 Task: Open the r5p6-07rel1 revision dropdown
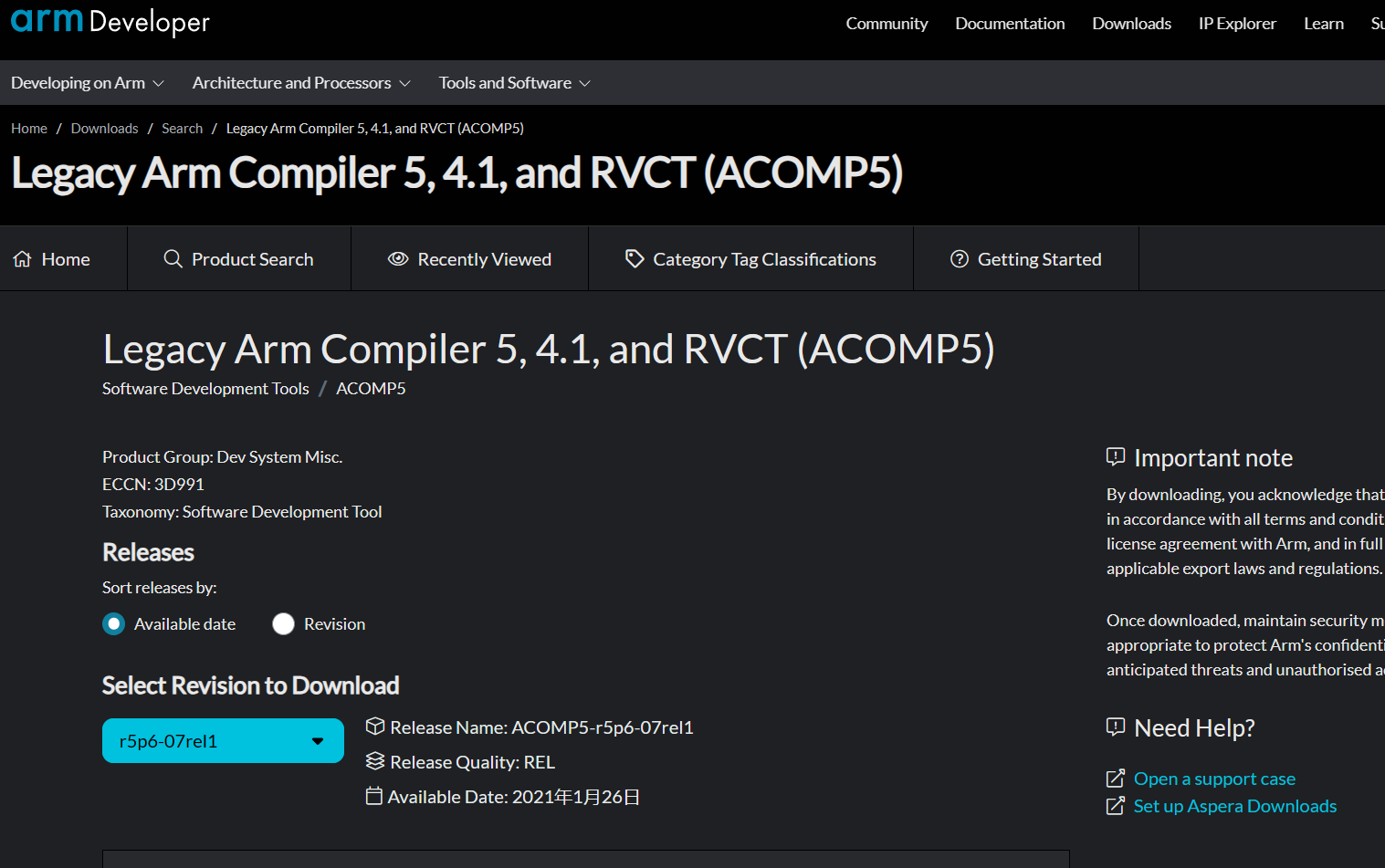click(223, 740)
